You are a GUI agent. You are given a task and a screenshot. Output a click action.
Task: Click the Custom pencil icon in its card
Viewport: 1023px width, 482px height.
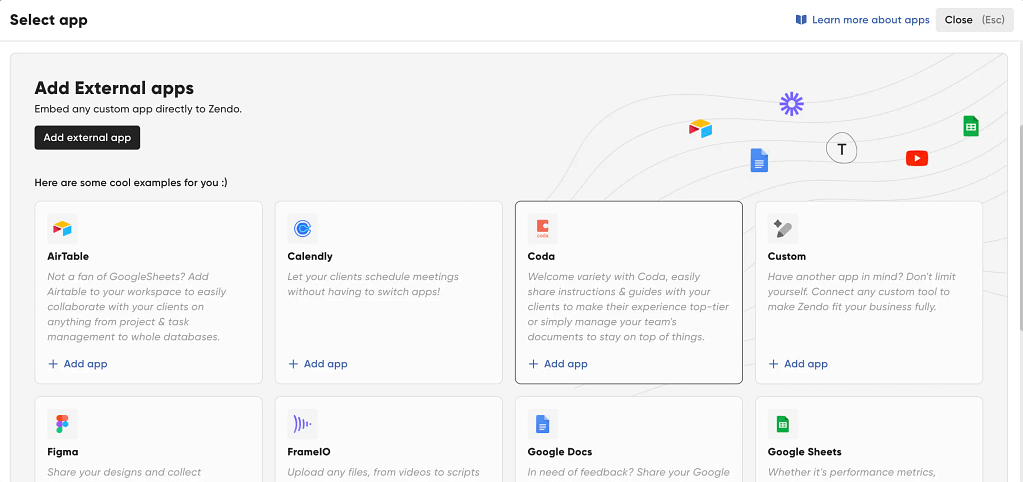[782, 228]
